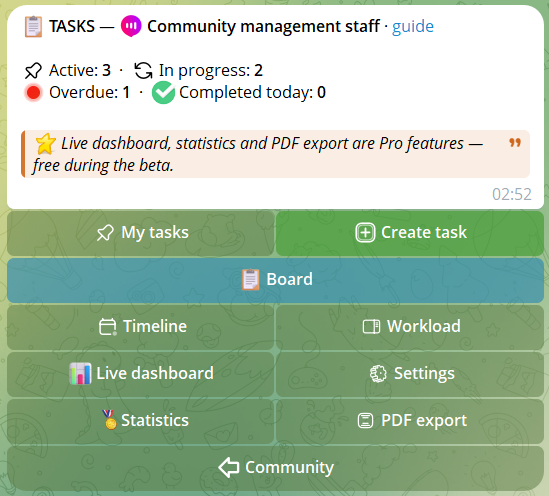Click the PDF export button
The height and width of the screenshot is (496, 549).
coord(410,421)
